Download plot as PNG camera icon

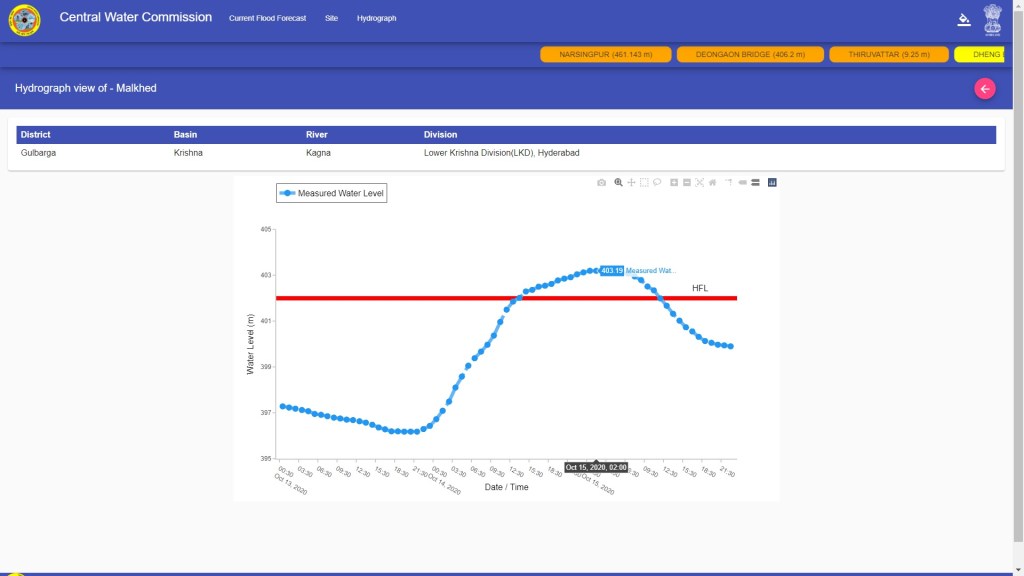point(601,182)
